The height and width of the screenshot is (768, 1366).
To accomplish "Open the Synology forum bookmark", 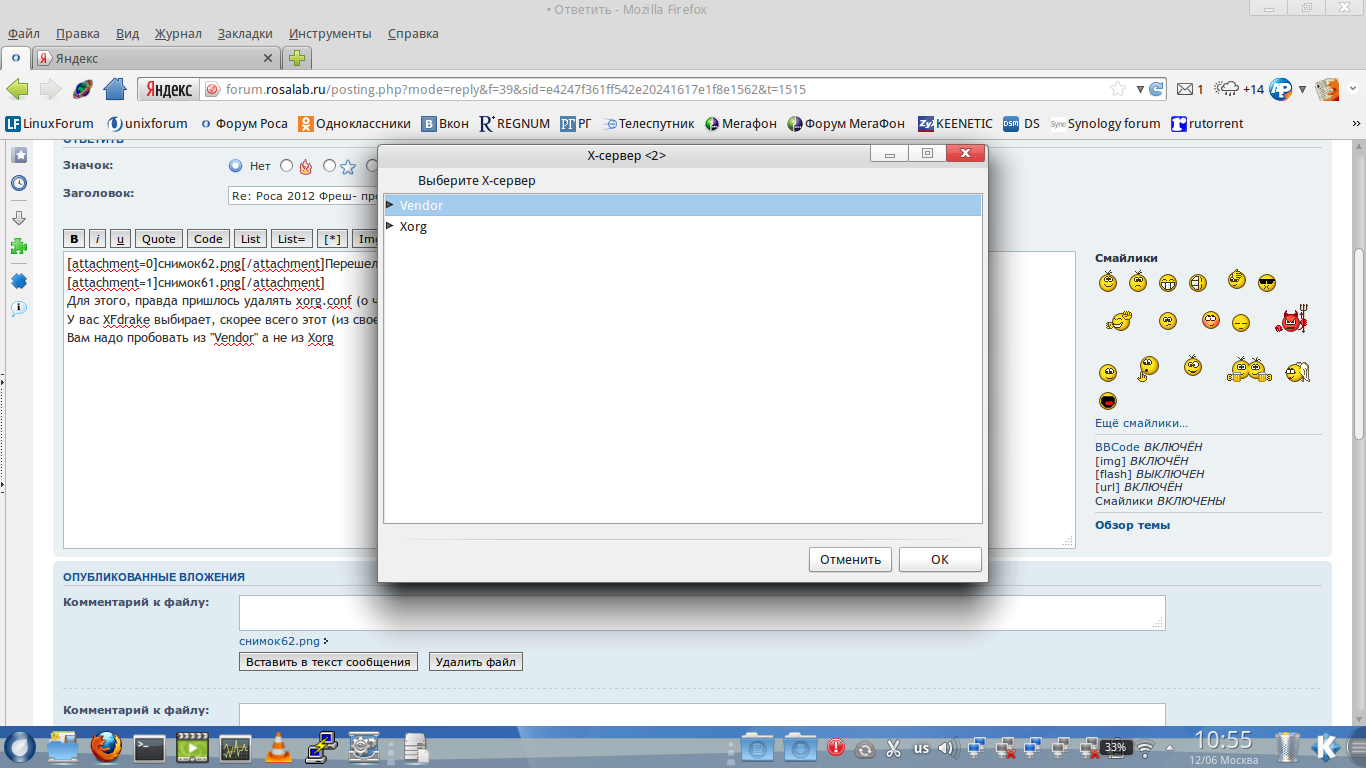I will (1105, 124).
